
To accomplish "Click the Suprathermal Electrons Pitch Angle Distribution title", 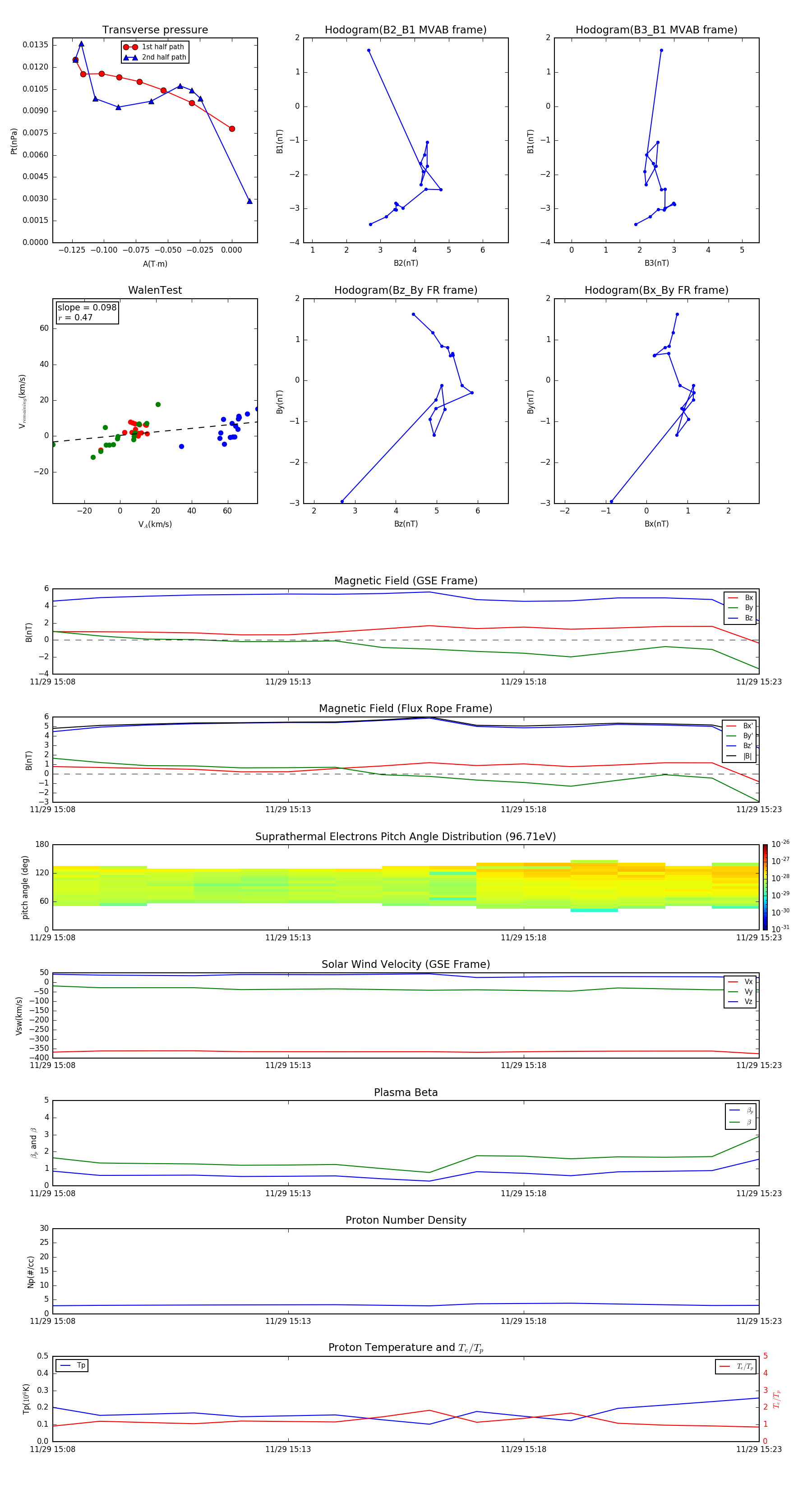I will 406,837.
